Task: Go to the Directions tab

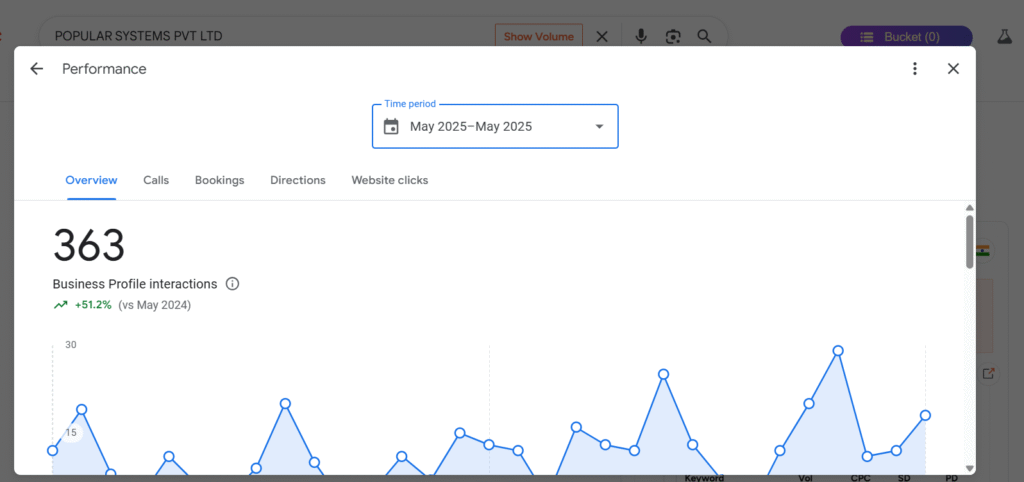Action: [298, 180]
